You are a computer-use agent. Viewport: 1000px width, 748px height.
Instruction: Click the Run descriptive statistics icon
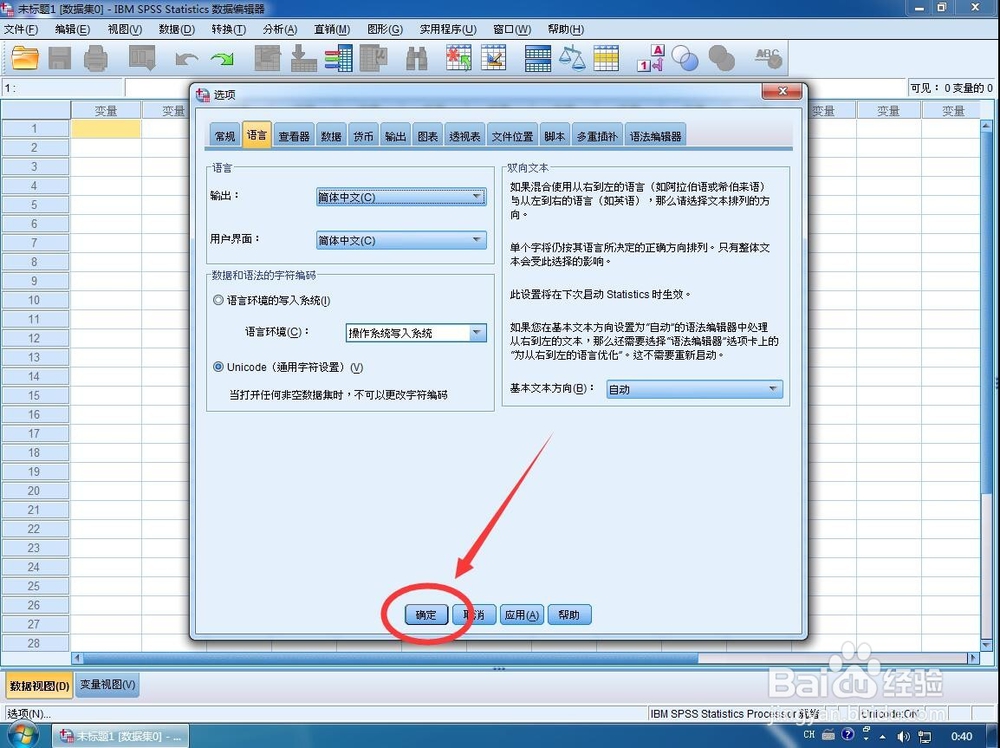[373, 58]
